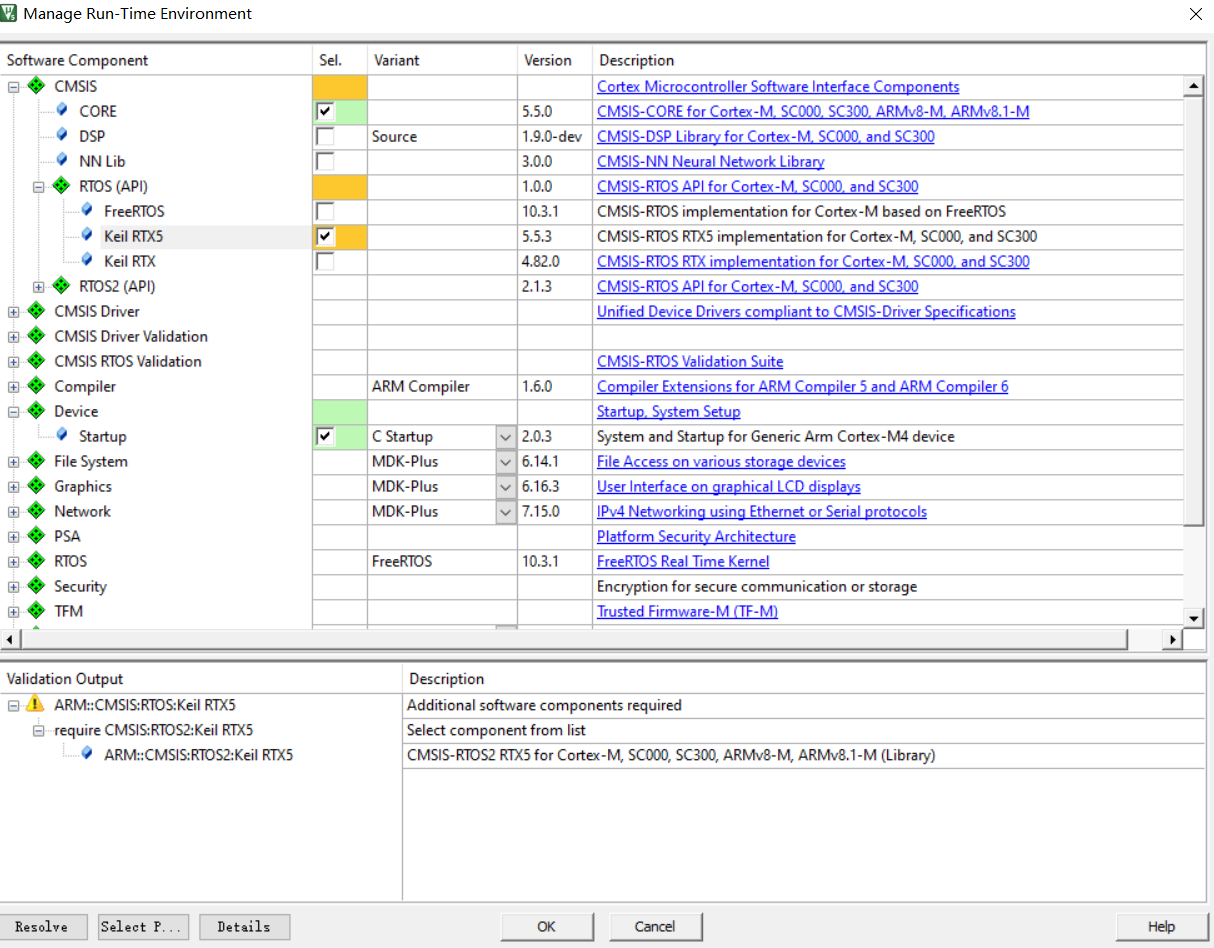Click the Resolve button
1214x948 pixels.
coord(43,927)
